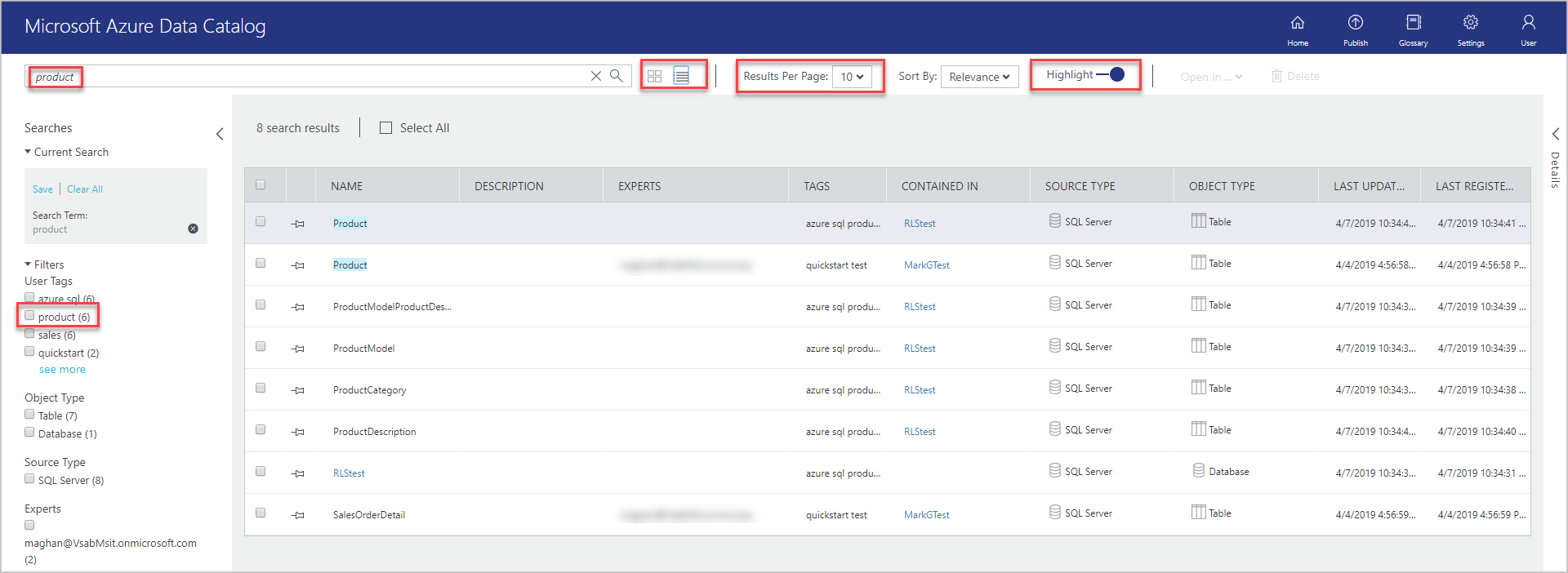Collapse the Current Search section
Viewport: 1568px width, 573px height.
coord(28,151)
